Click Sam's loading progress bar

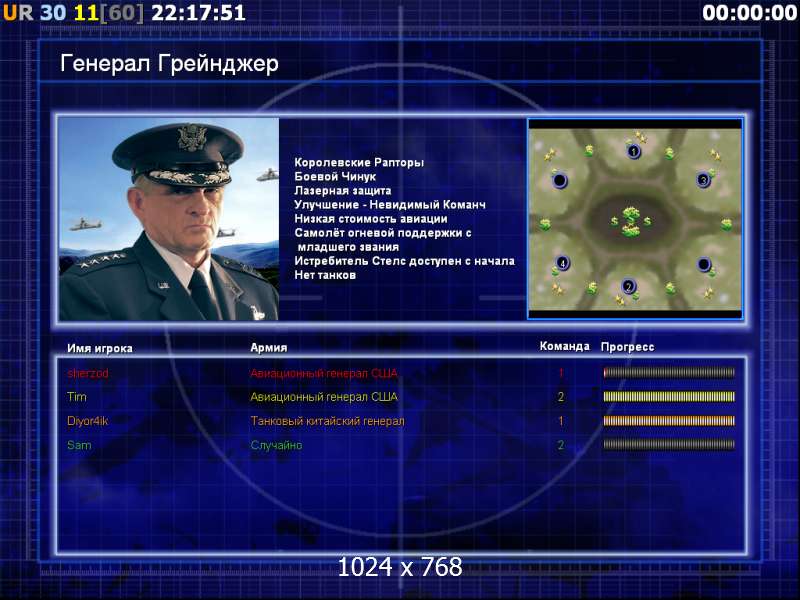[669, 444]
